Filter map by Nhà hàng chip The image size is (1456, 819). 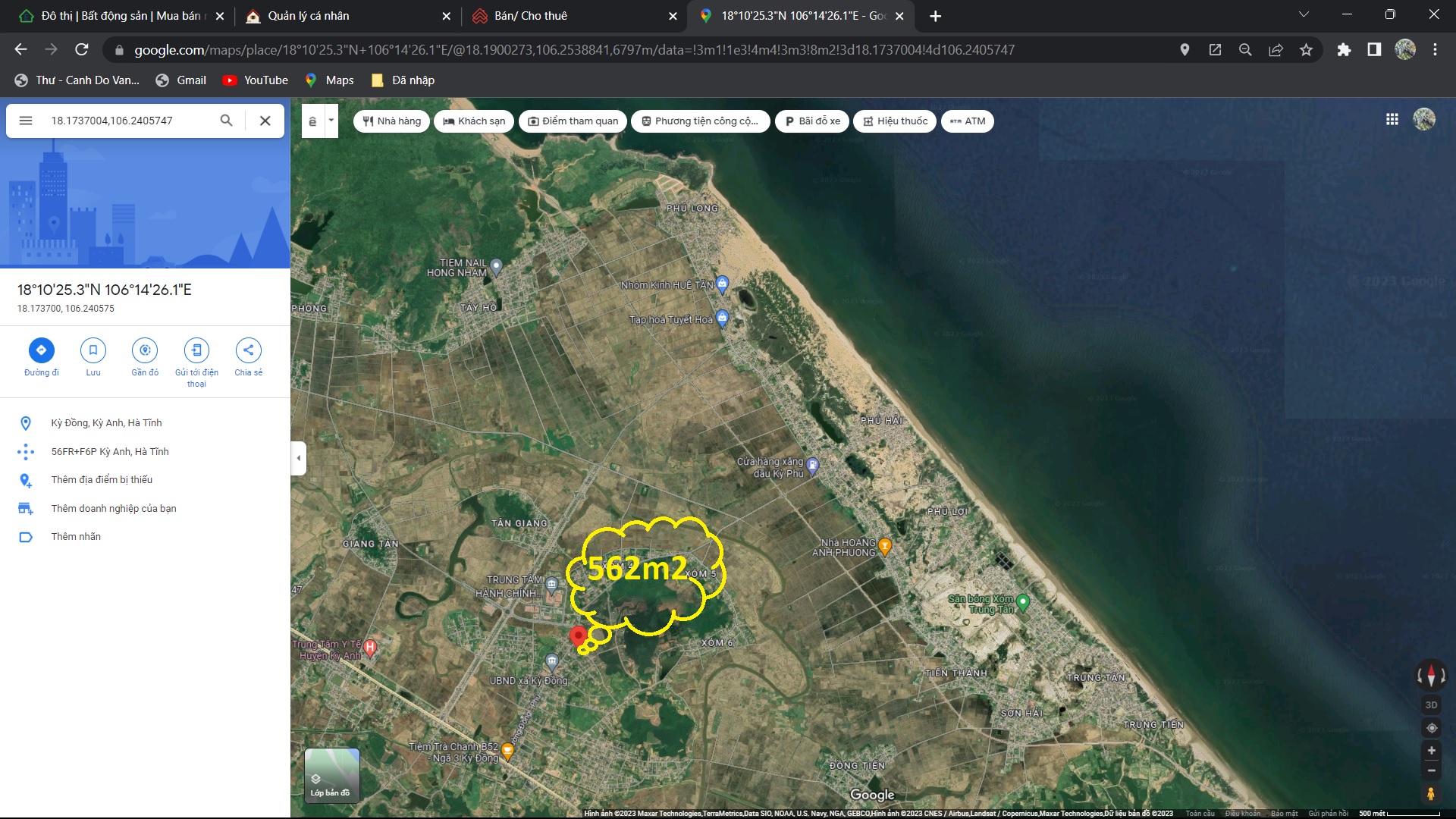[391, 121]
